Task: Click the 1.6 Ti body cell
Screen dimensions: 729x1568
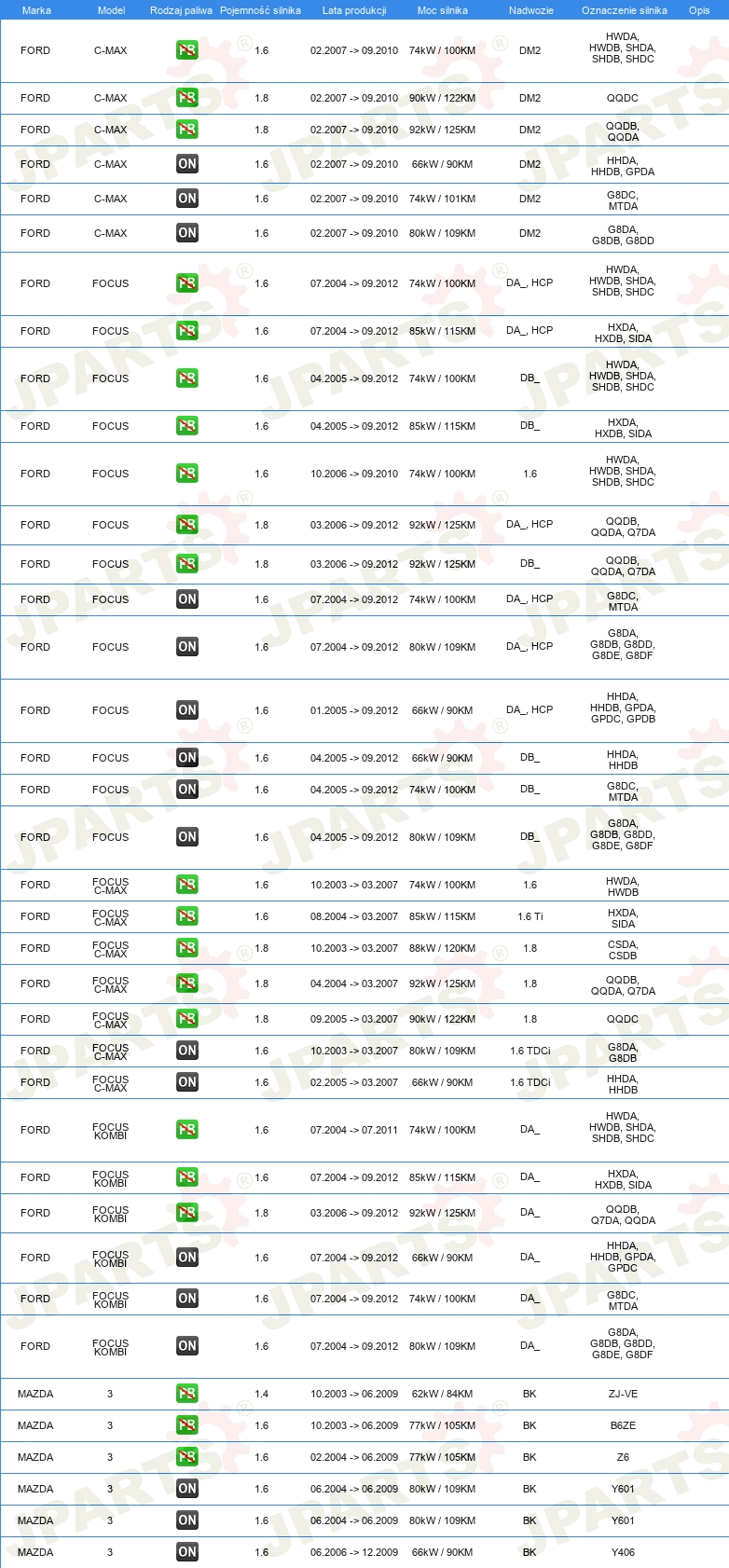Action: [x=530, y=916]
